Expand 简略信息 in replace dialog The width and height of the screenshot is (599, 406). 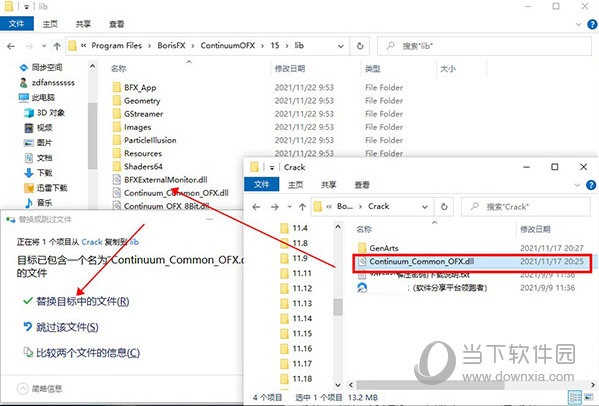pos(39,389)
